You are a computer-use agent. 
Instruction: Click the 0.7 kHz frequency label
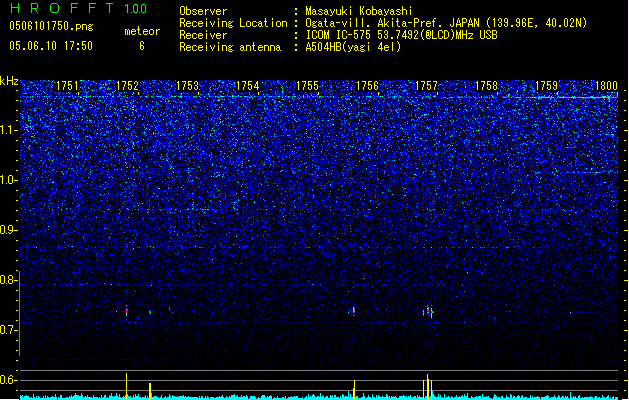click(8, 330)
